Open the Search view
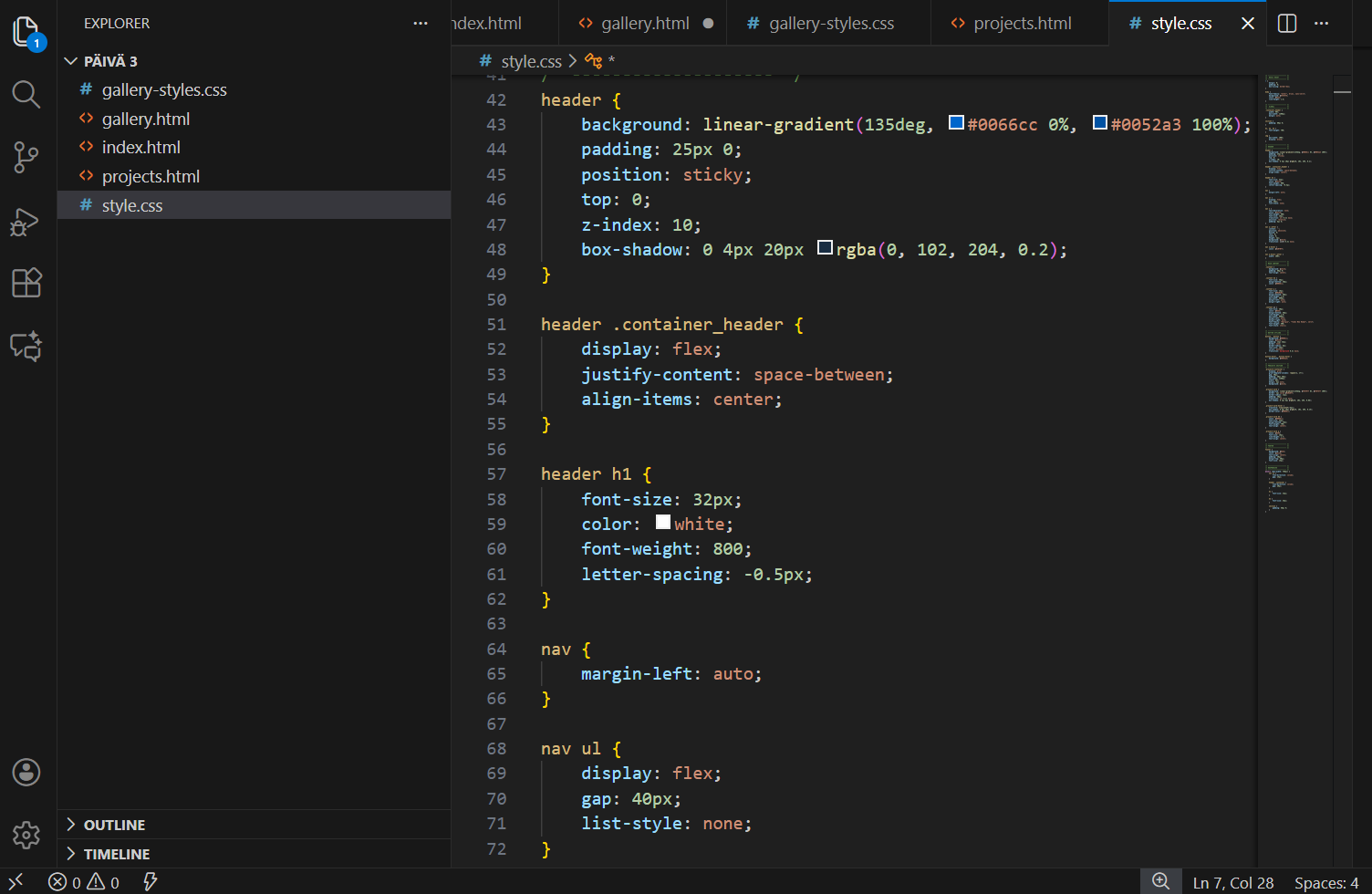Viewport: 1372px width, 894px height. (x=26, y=94)
